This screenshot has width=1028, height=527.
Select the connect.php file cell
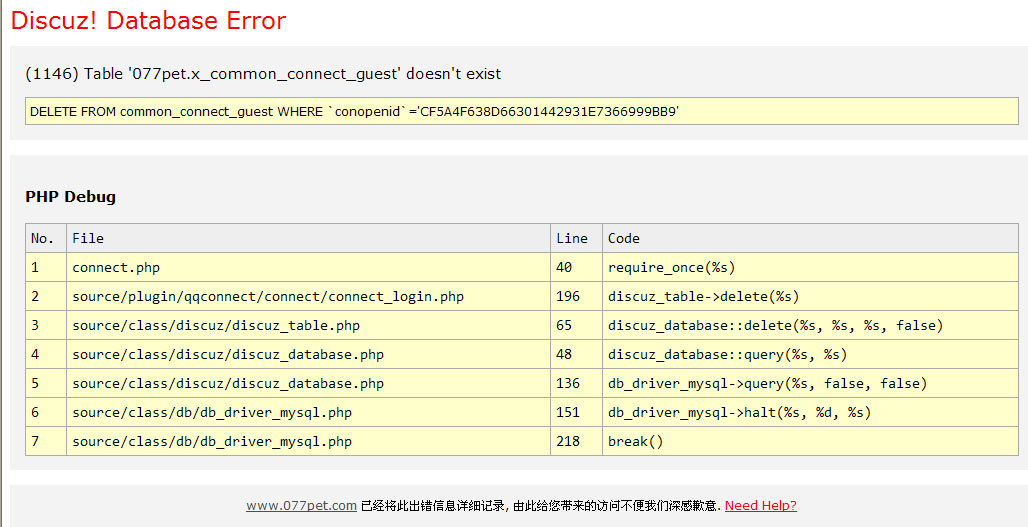[x=116, y=267]
